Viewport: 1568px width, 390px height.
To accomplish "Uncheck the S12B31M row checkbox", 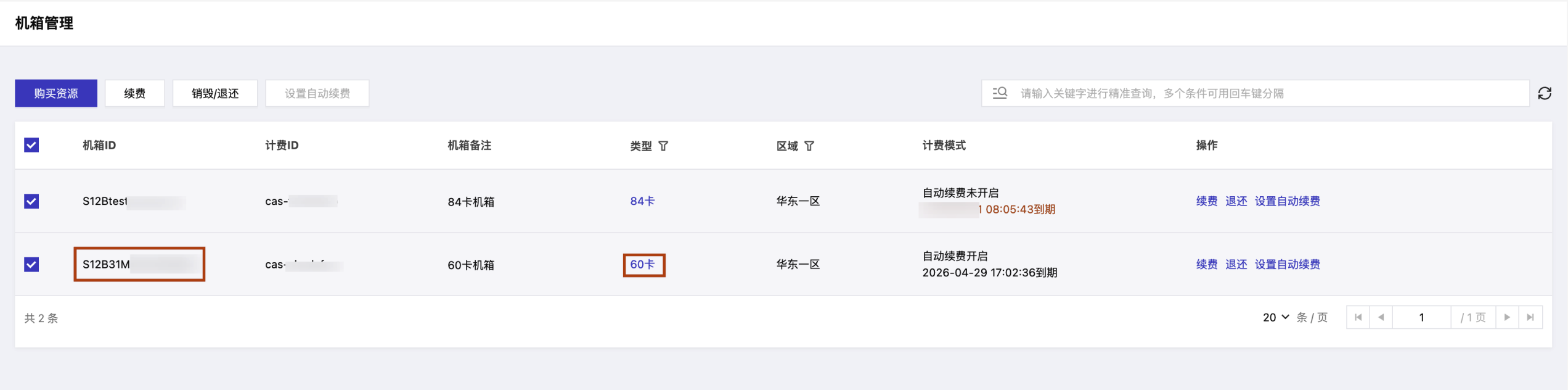I will tap(31, 264).
